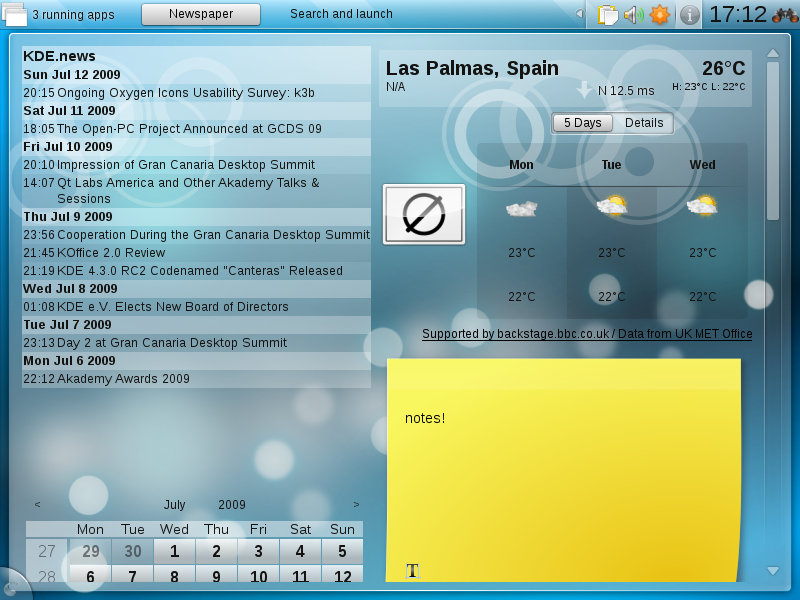
Task: Click the volume speaker tray icon
Action: [634, 15]
